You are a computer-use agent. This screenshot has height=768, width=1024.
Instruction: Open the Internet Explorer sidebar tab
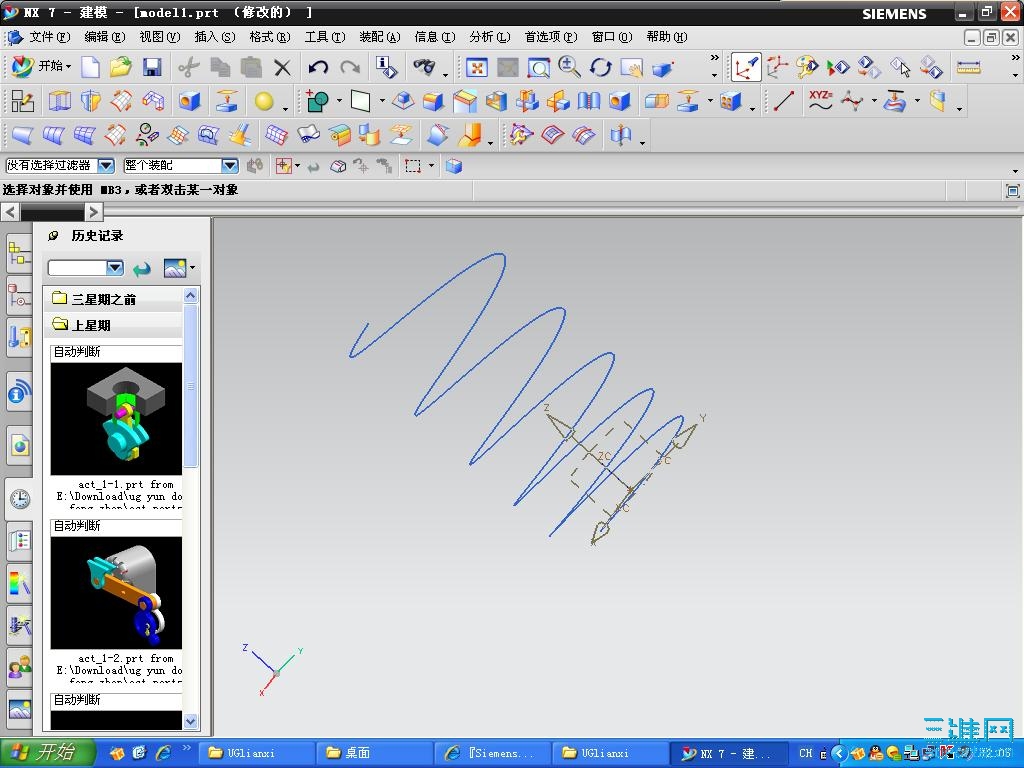(19, 447)
